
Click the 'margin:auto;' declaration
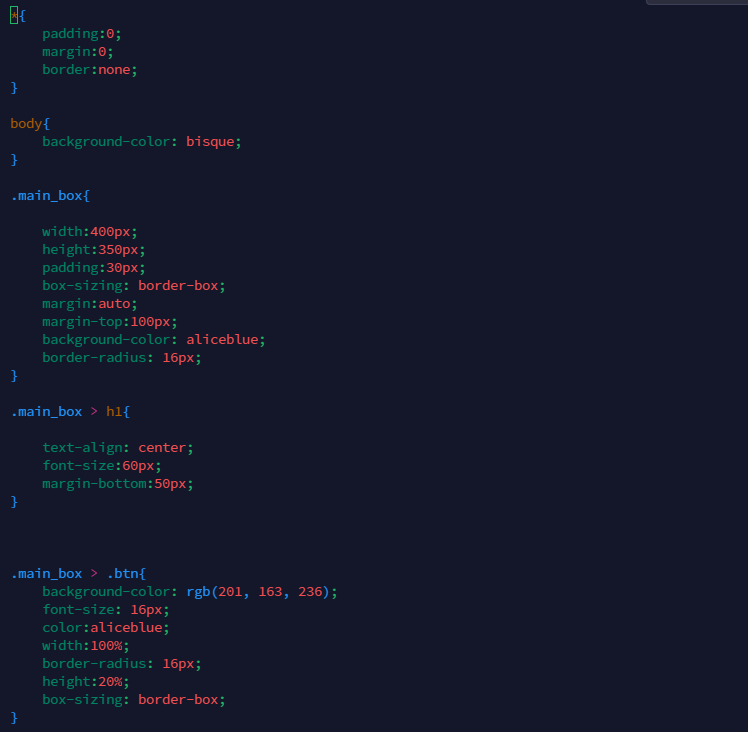coord(90,303)
